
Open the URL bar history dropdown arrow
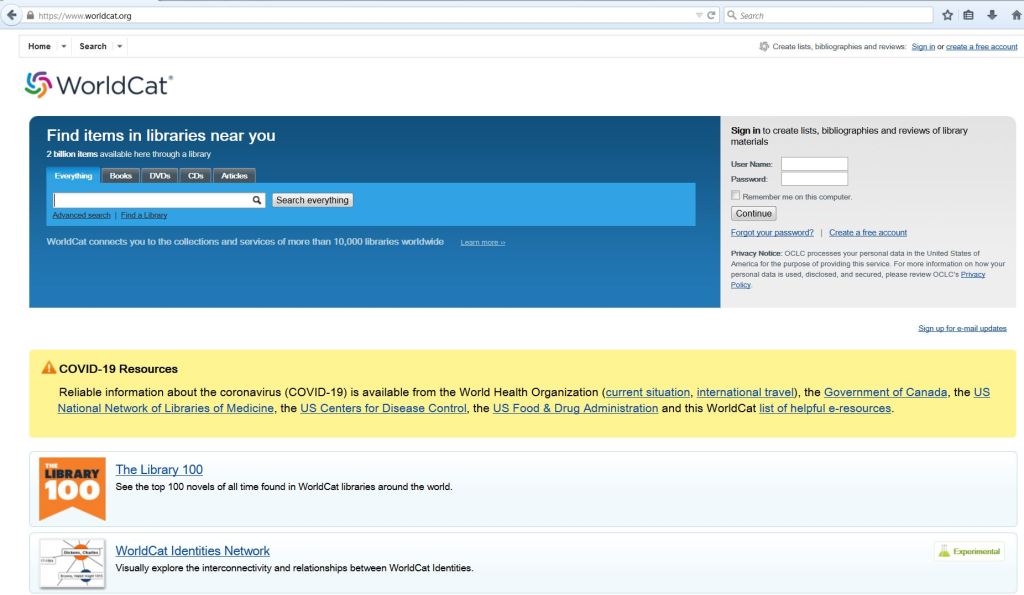(x=699, y=16)
